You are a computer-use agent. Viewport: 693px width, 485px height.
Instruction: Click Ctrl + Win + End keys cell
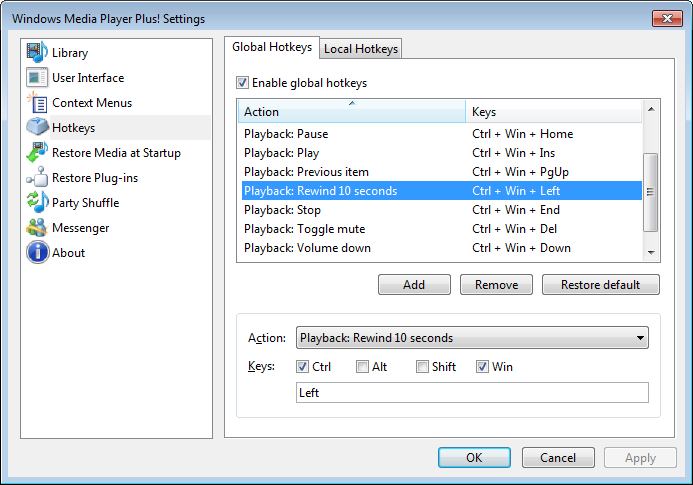[516, 210]
